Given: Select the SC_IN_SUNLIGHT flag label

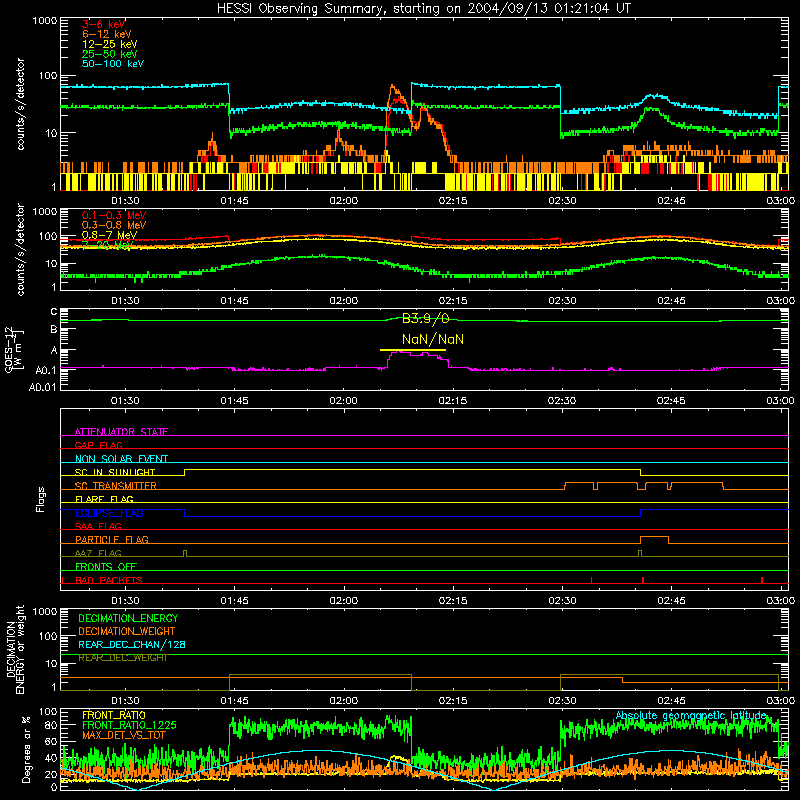Looking at the screenshot, I should 115,472.
